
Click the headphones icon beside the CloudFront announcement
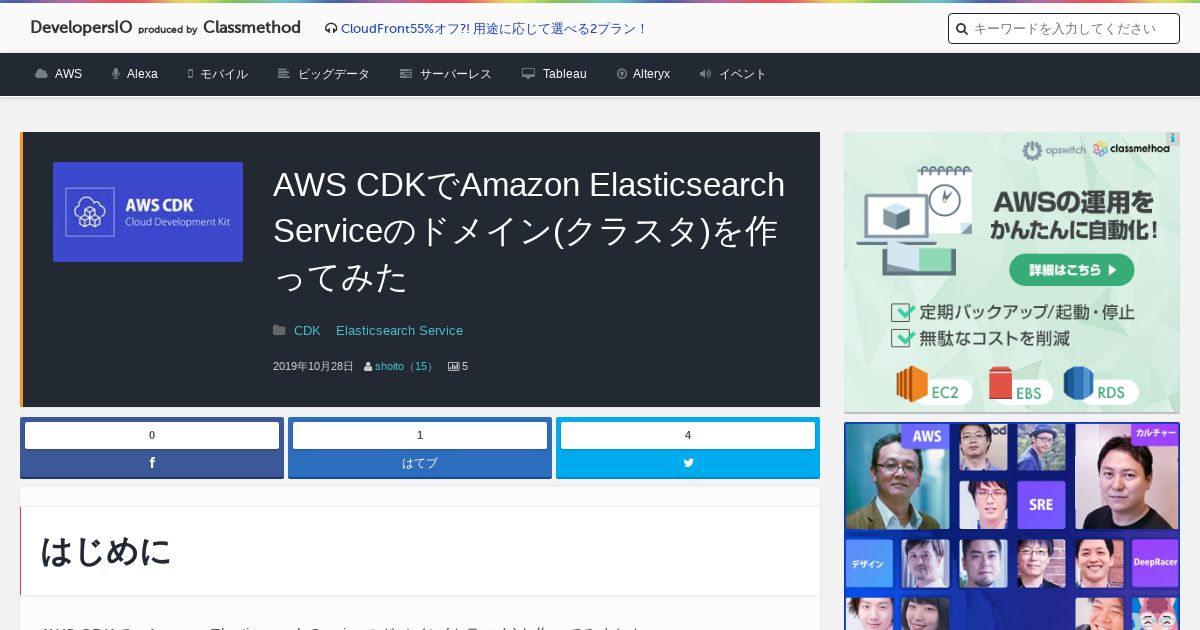[331, 29]
